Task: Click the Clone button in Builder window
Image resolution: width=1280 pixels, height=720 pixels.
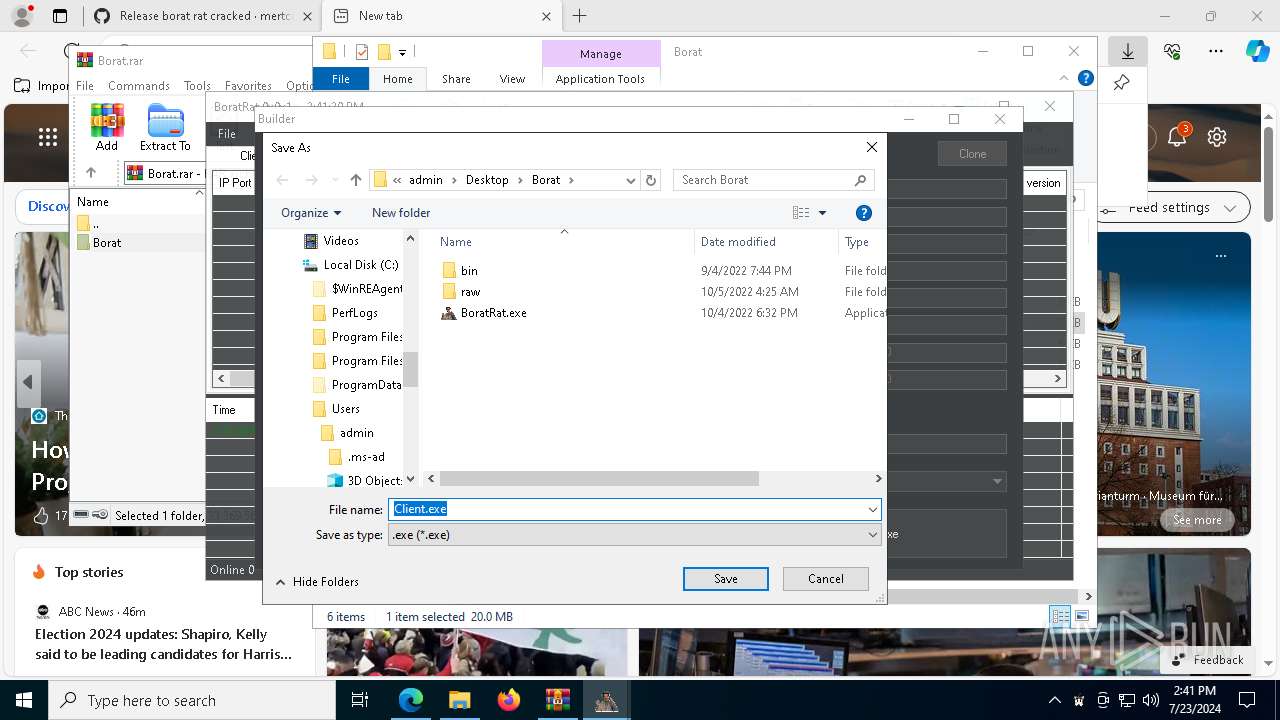Action: click(x=972, y=154)
